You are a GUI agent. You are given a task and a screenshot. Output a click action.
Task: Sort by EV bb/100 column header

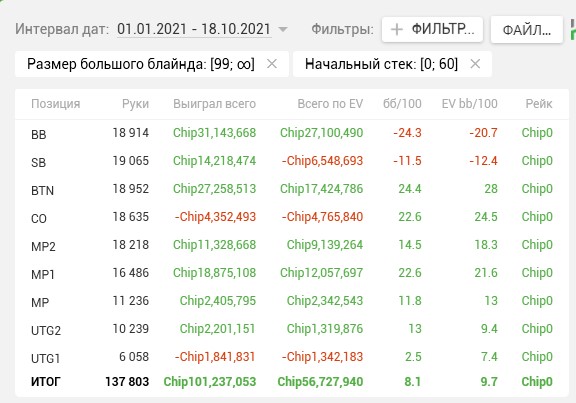click(469, 104)
